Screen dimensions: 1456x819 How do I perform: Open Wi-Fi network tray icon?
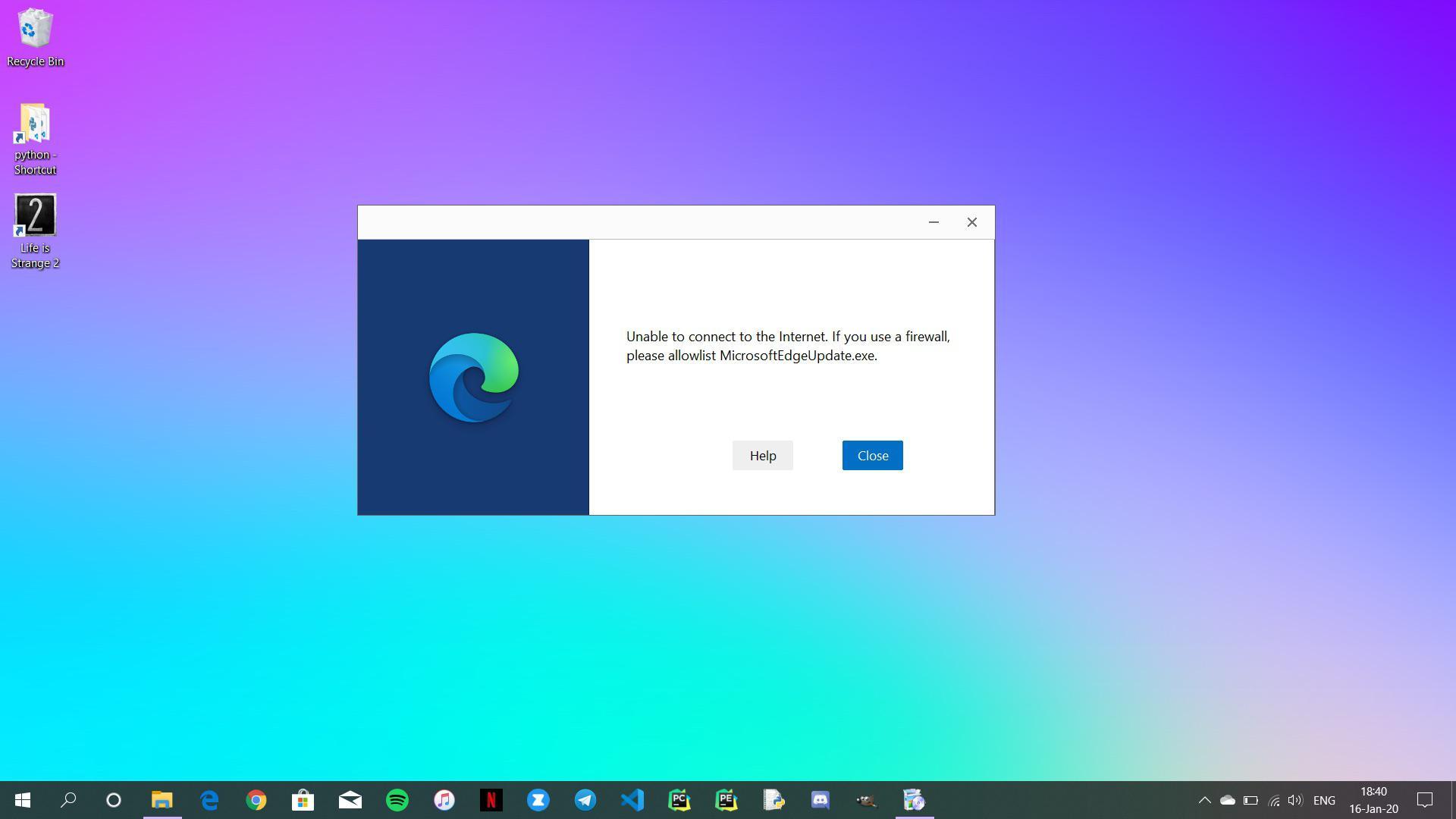click(x=1274, y=800)
